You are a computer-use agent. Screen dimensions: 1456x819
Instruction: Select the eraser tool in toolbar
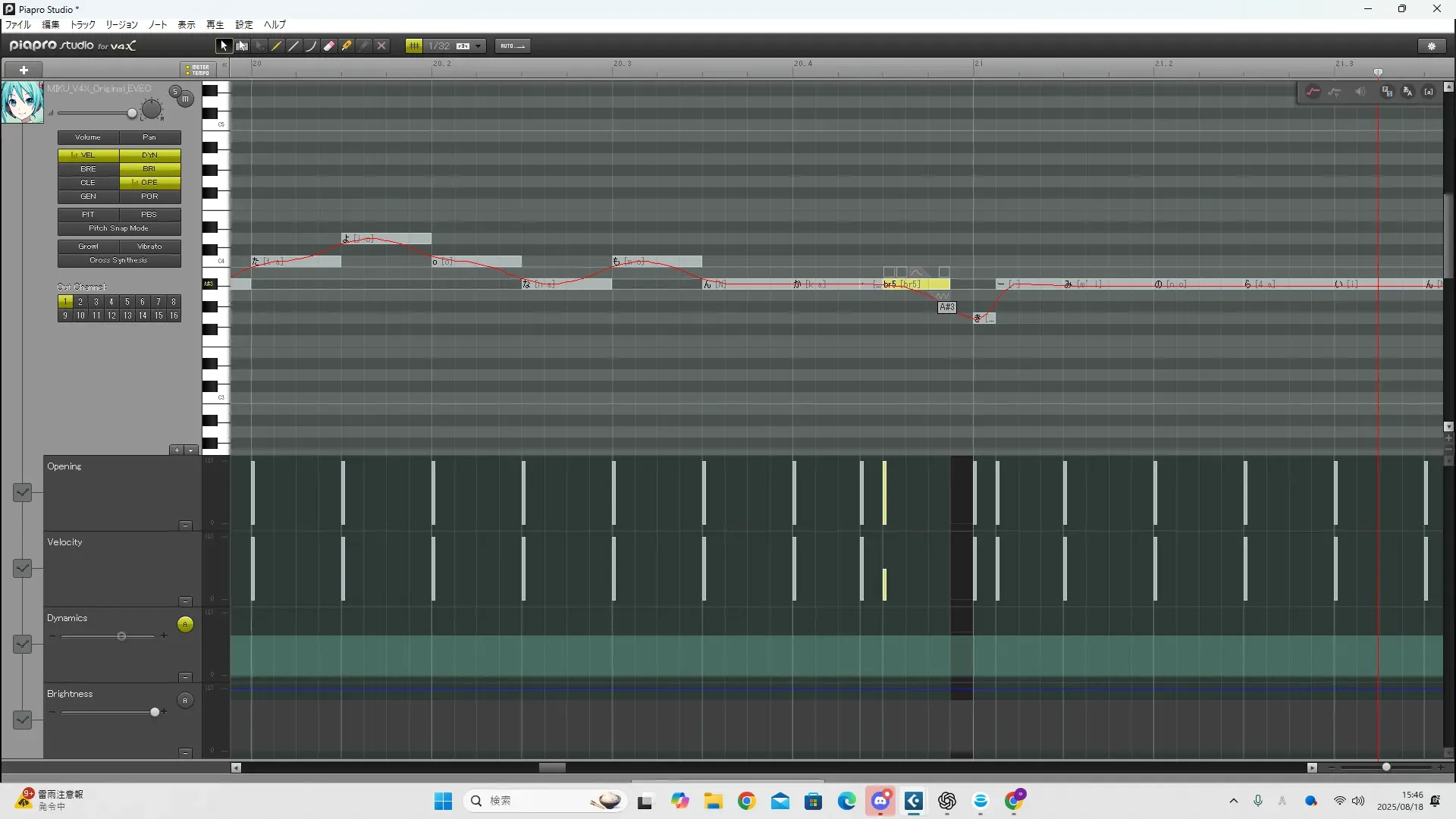[x=329, y=46]
